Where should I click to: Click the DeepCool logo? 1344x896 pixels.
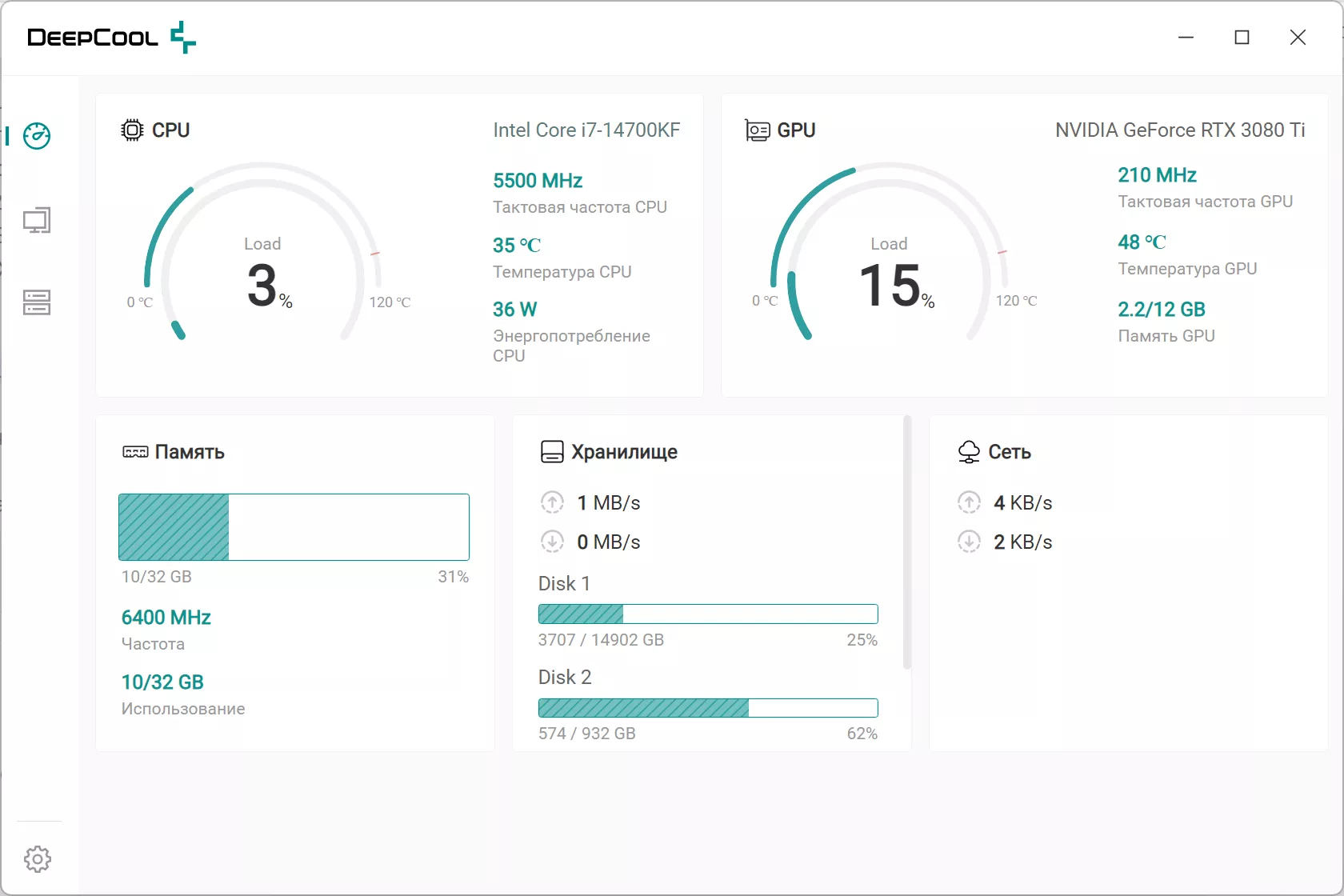111,38
